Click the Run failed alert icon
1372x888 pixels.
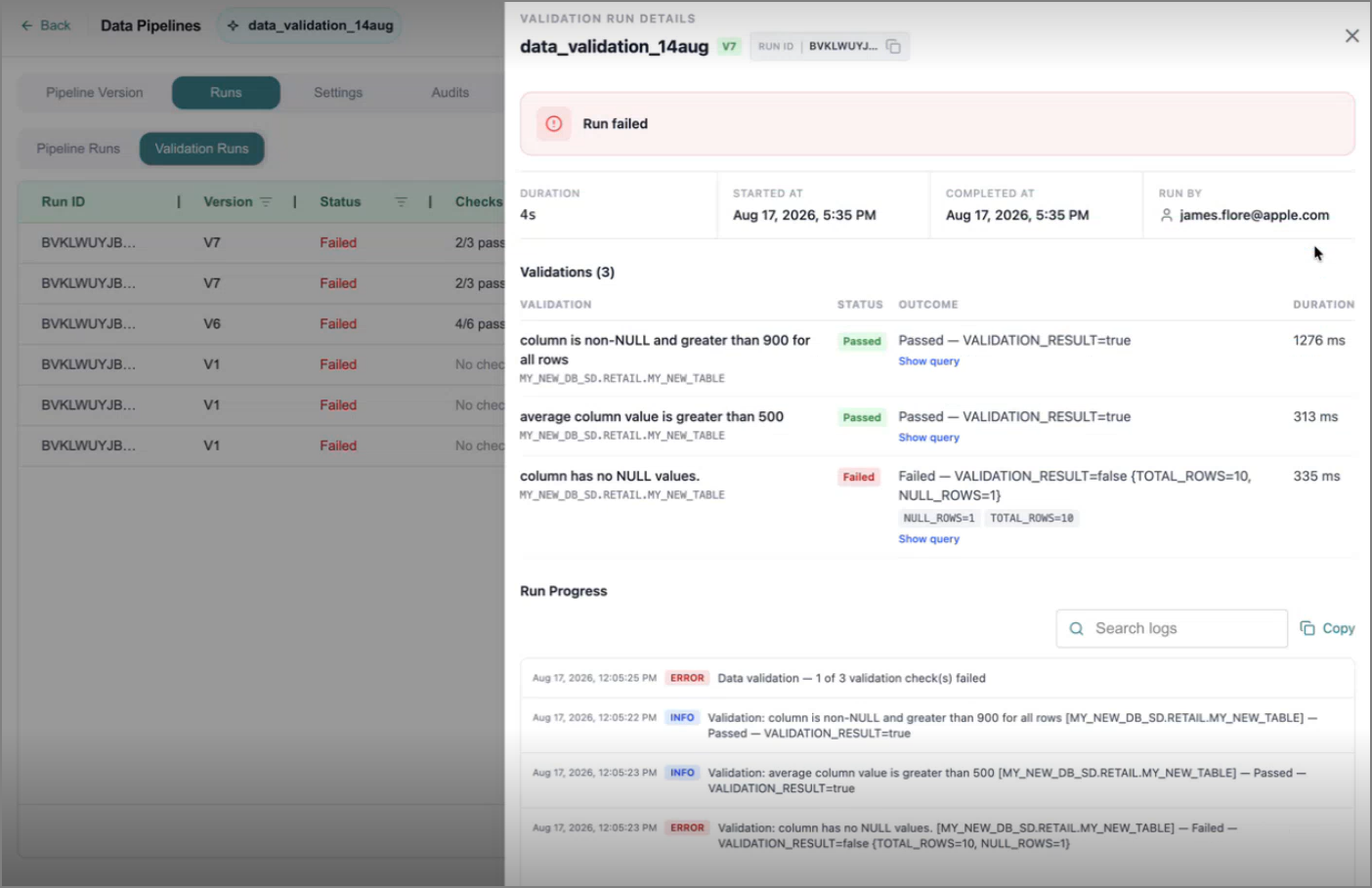coord(554,124)
